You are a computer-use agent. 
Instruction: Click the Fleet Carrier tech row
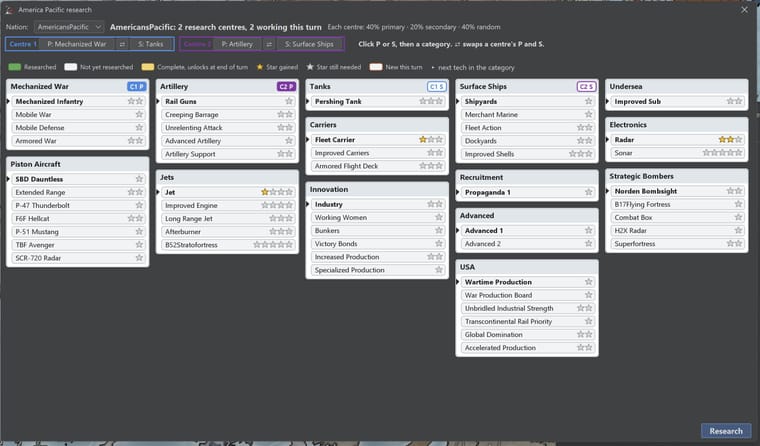(377, 140)
